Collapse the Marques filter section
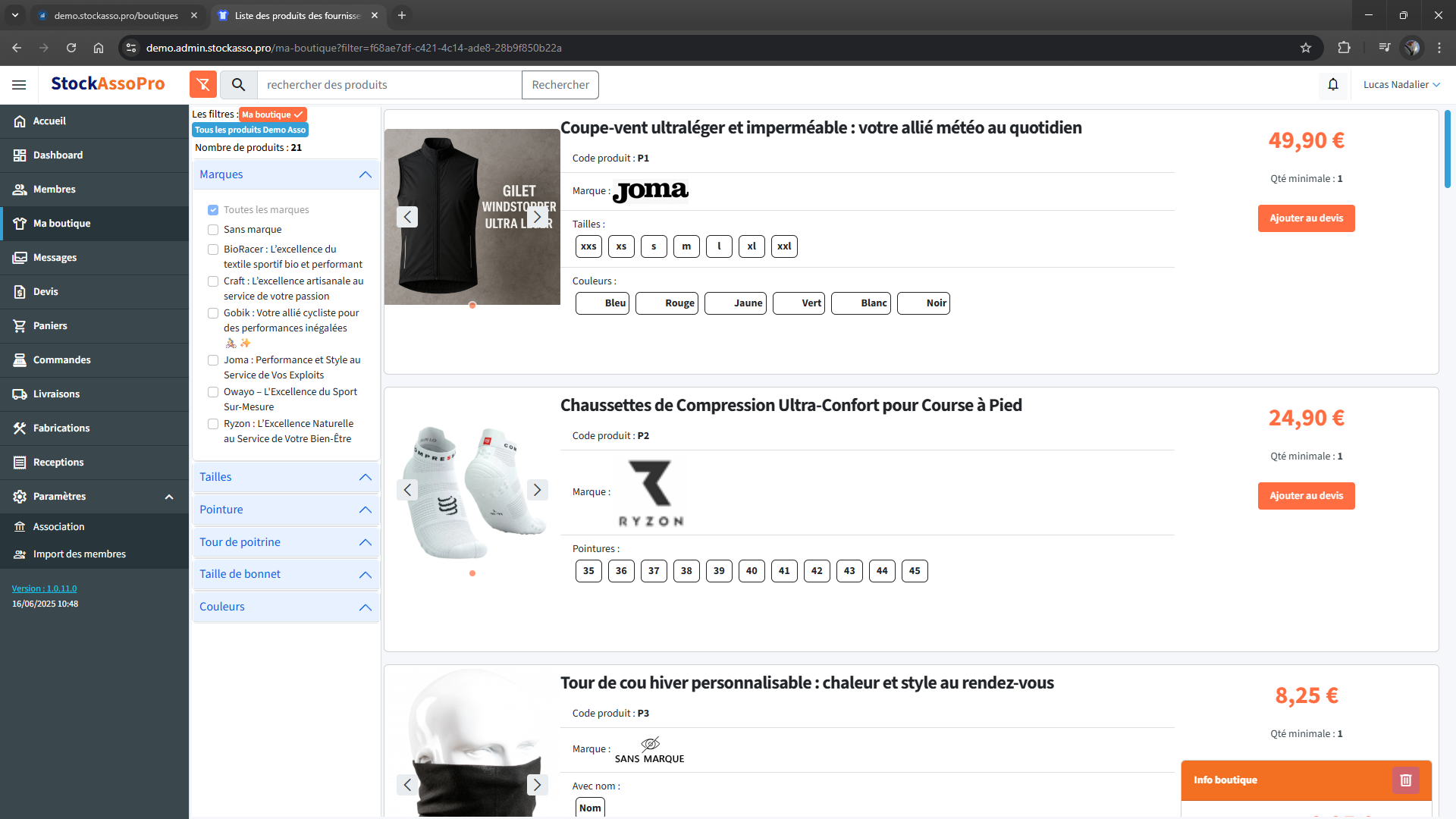The height and width of the screenshot is (819, 1456). click(x=286, y=174)
